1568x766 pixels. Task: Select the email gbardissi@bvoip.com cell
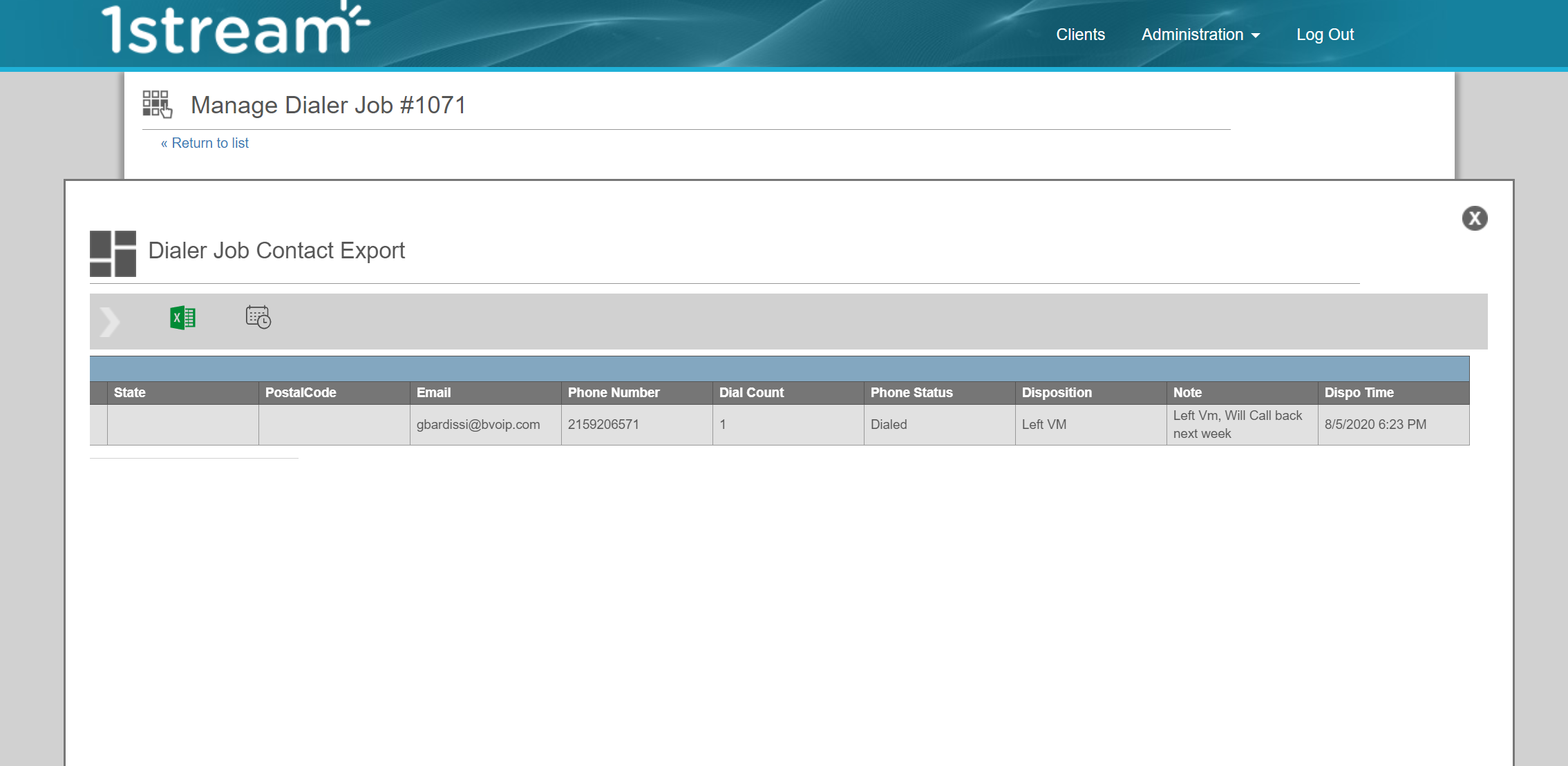[486, 425]
